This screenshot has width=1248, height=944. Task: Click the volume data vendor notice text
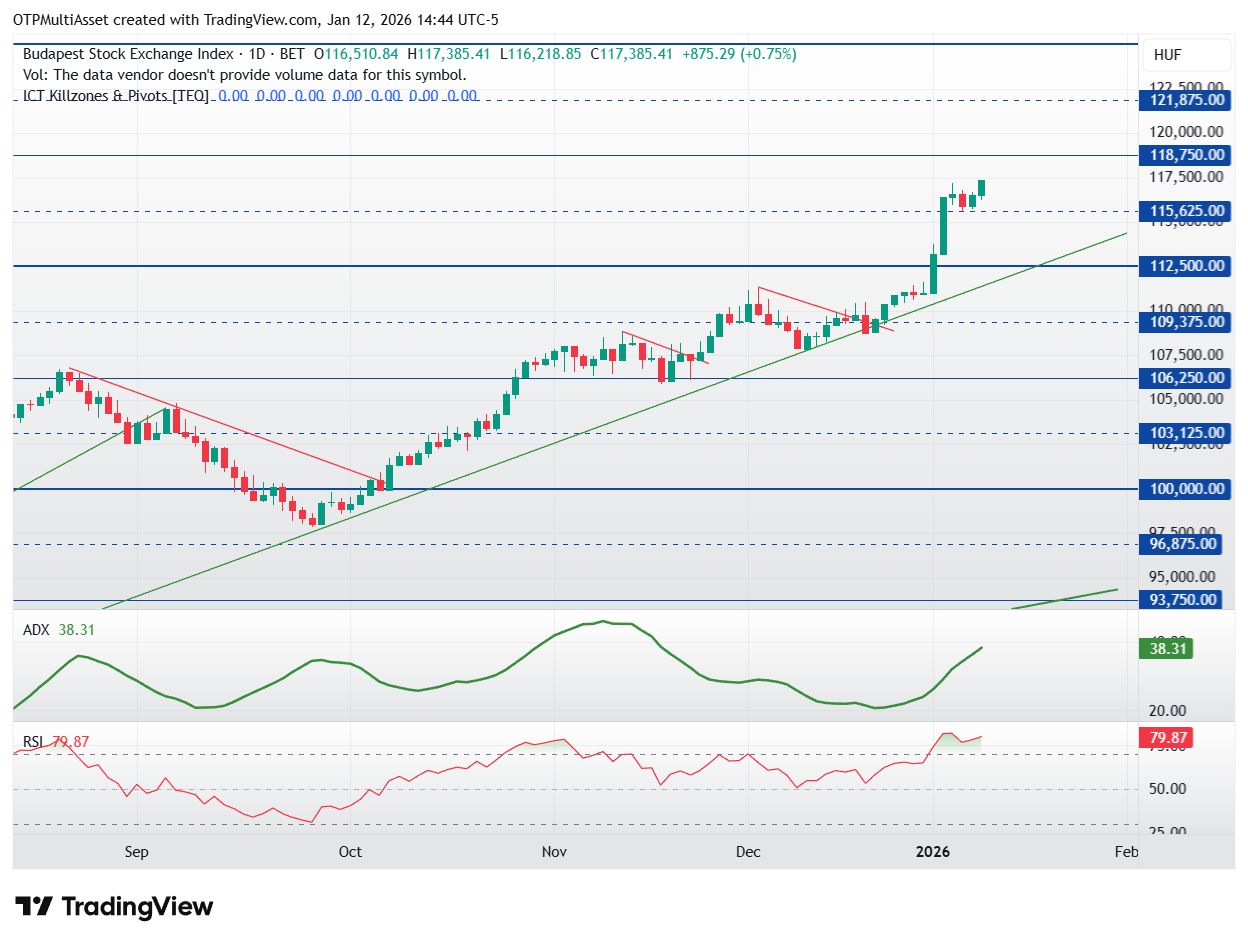tap(244, 75)
